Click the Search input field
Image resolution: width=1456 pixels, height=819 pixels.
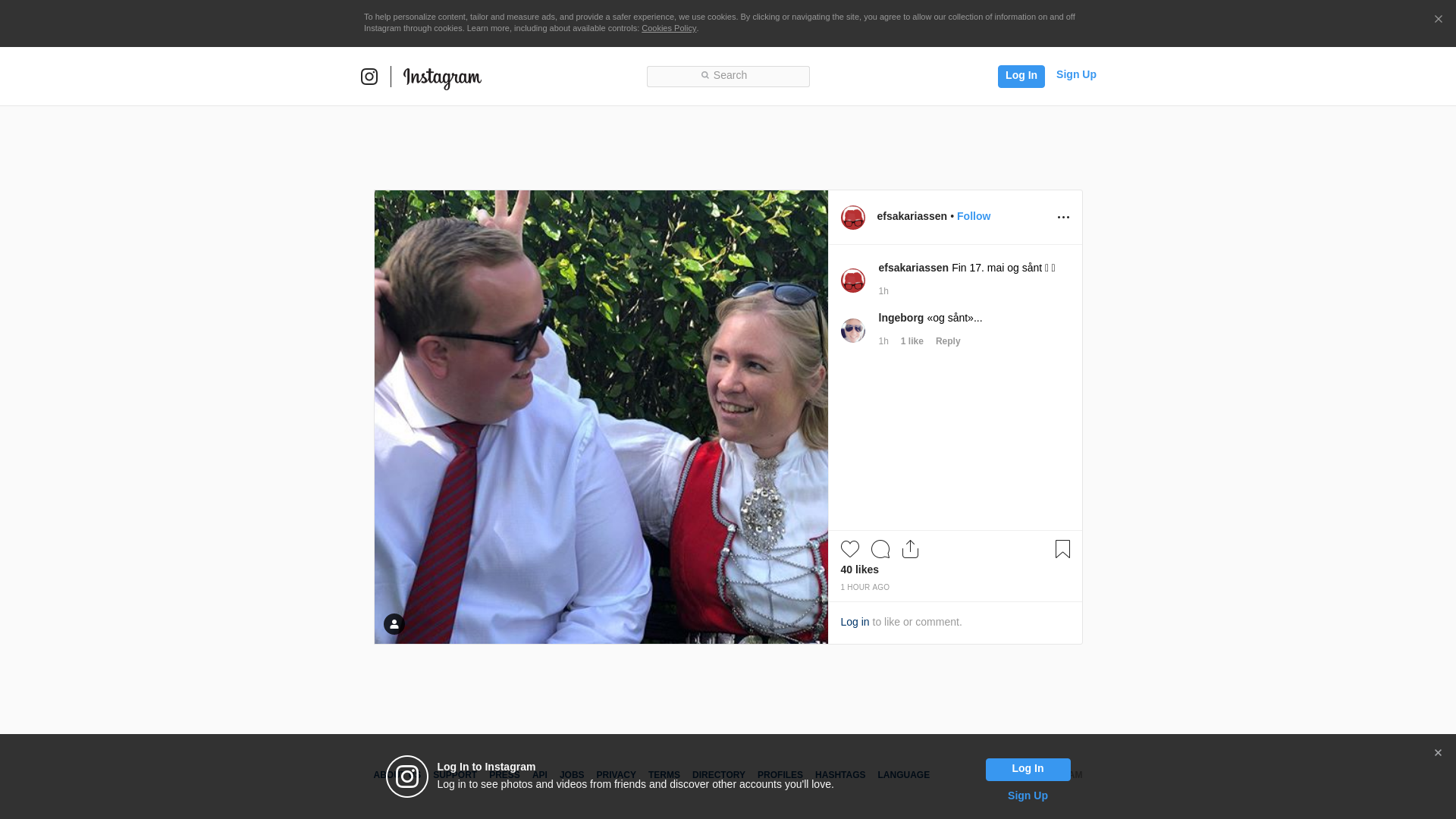pyautogui.click(x=728, y=76)
